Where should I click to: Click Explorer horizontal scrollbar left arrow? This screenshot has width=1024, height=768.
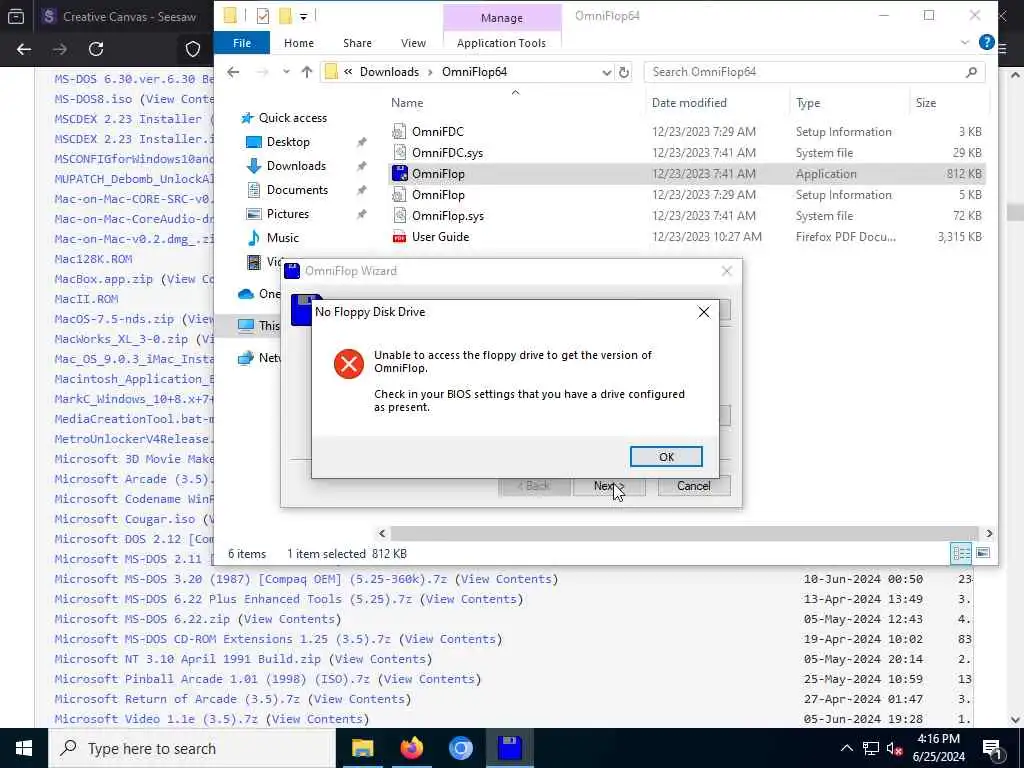pyautogui.click(x=382, y=534)
